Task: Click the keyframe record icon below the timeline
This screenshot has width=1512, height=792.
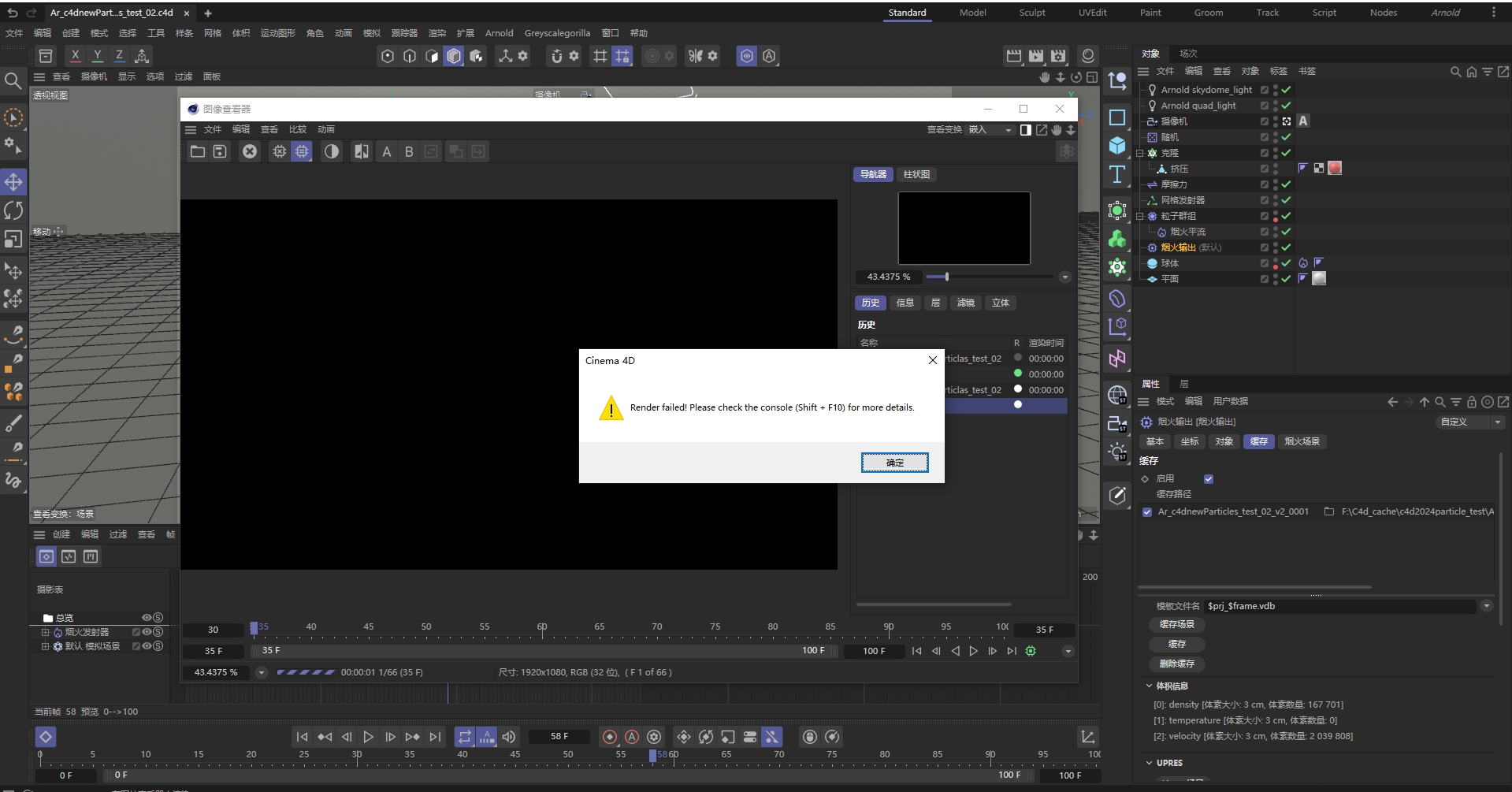Action: tap(611, 737)
